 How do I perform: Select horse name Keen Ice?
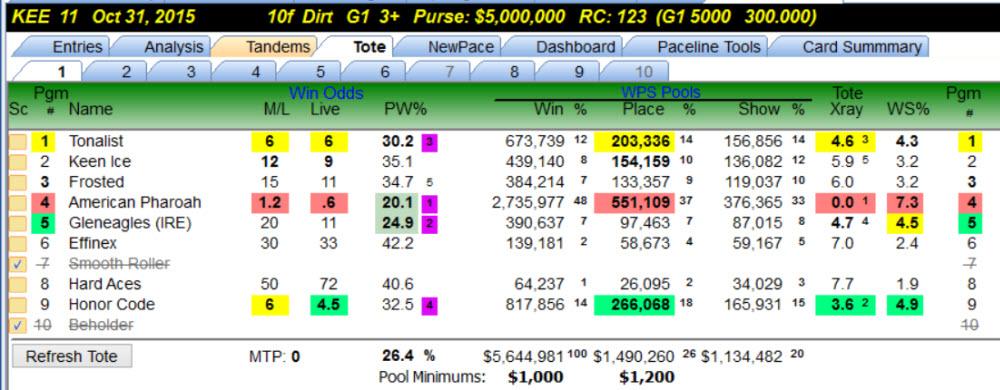(x=99, y=162)
